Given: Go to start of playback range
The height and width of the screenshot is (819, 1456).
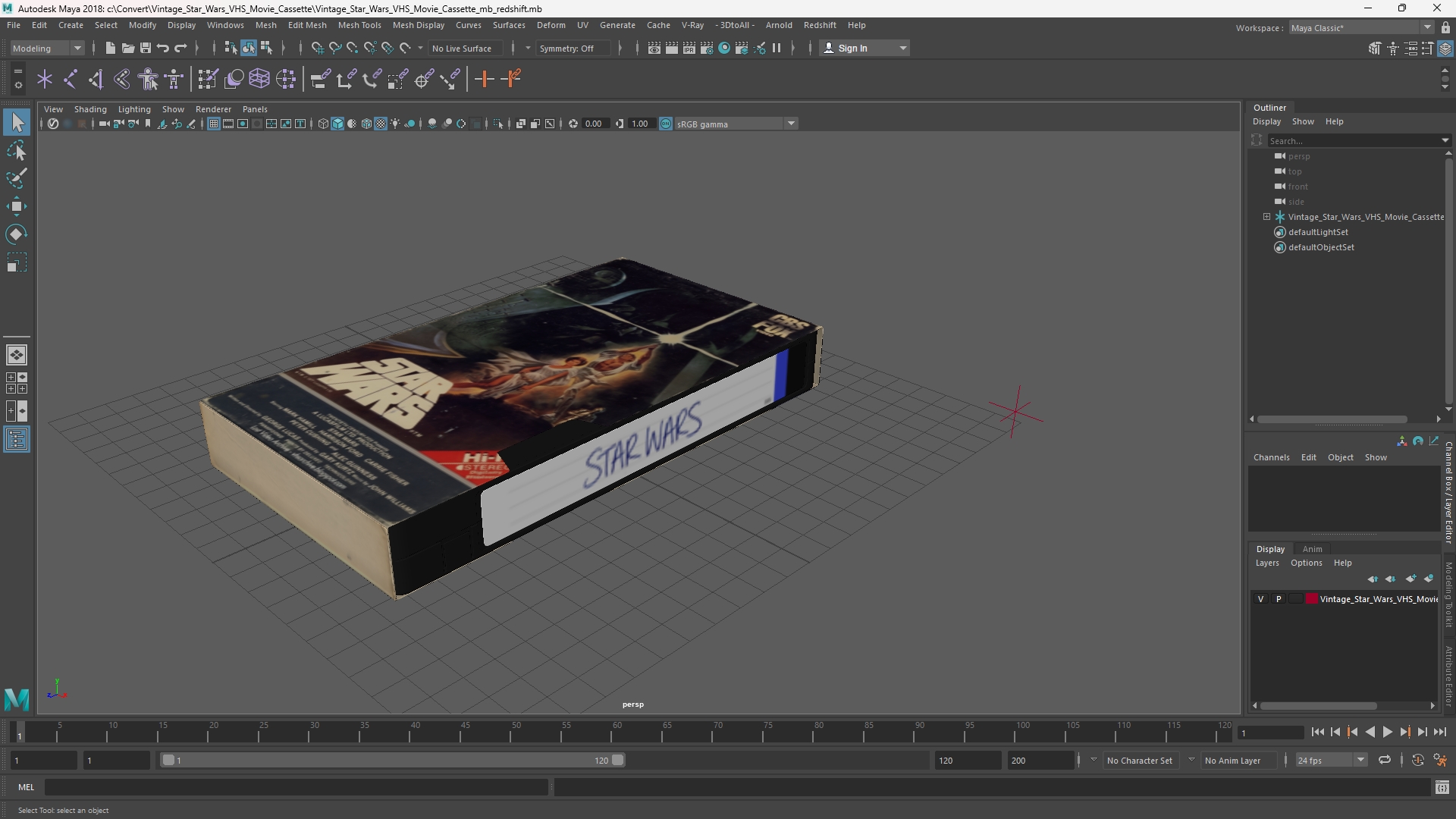Looking at the screenshot, I should coord(1317,732).
